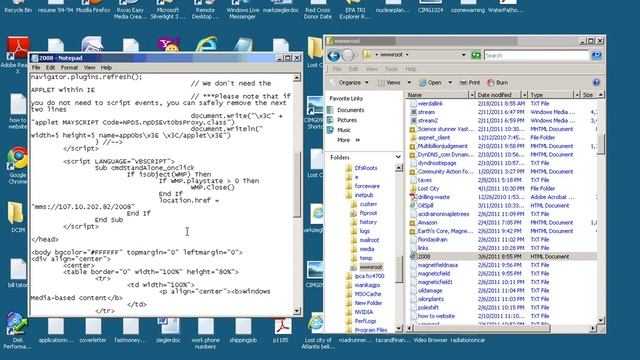Open Date modified column filter dropdown
The width and height of the screenshot is (640, 360).
pos(524,95)
